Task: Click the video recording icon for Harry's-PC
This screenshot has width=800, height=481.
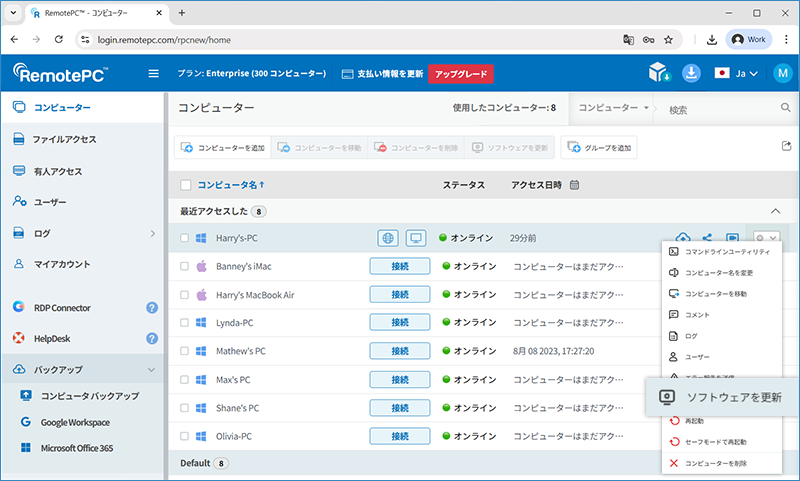Action: (732, 237)
